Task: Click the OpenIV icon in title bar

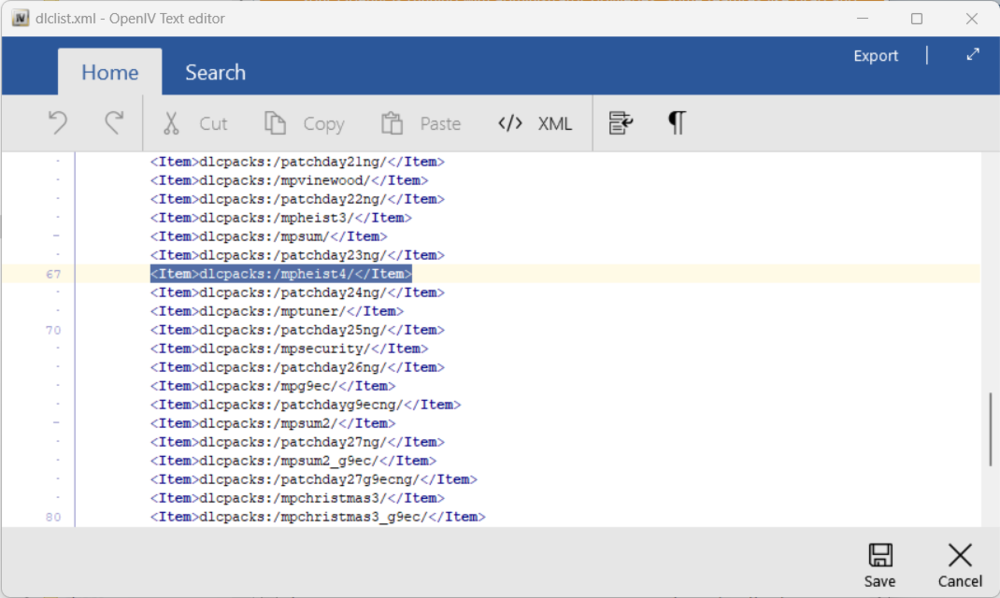Action: coord(20,18)
